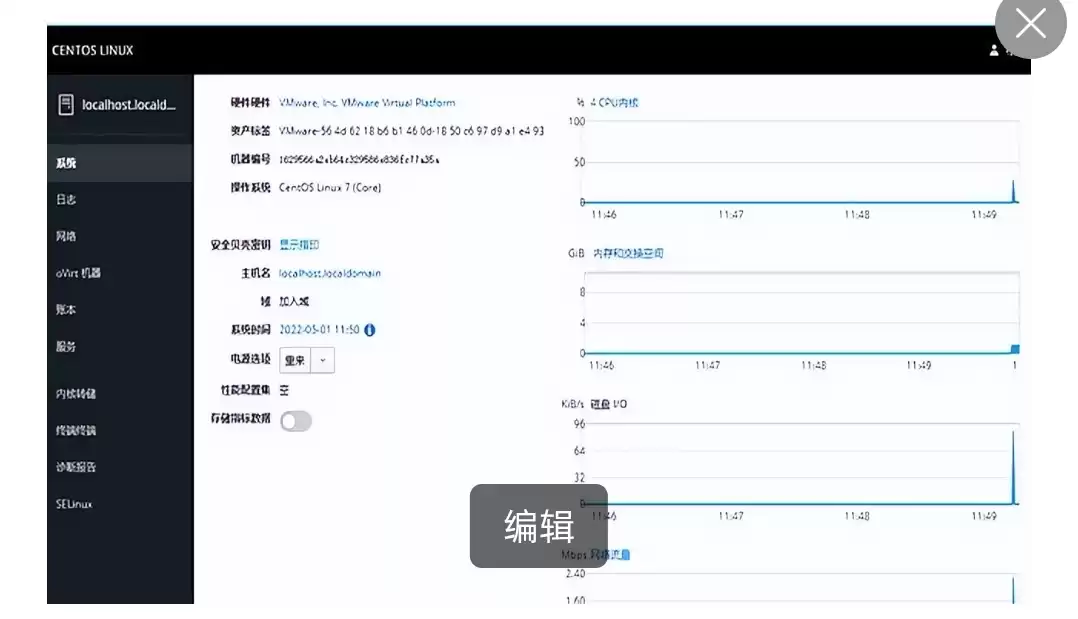Select 系统 in the sidebar
This screenshot has width=1078, height=619.
[x=66, y=162]
